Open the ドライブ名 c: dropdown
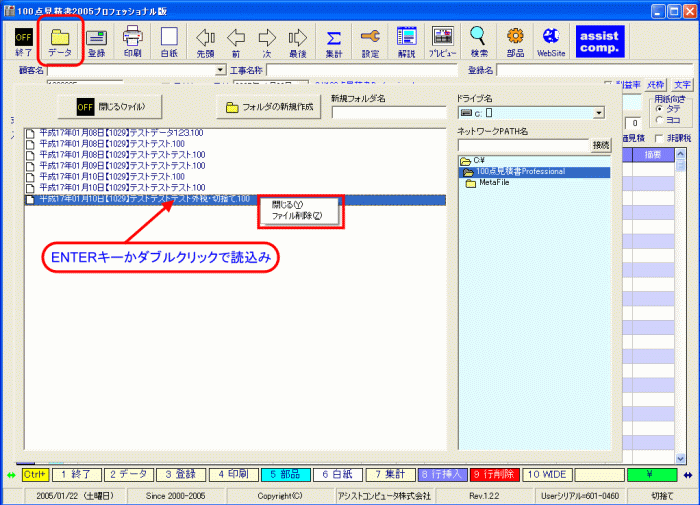The width and height of the screenshot is (700, 505). [x=599, y=113]
